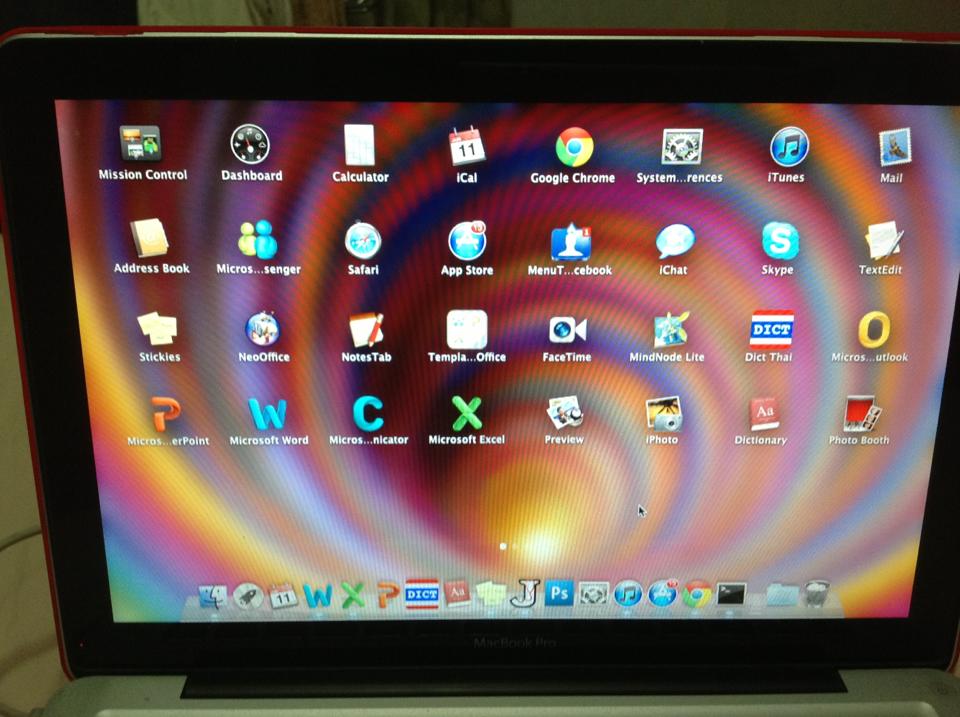Open Google Chrome in the Launchpad grid
Screen dimensions: 960x717
574,147
